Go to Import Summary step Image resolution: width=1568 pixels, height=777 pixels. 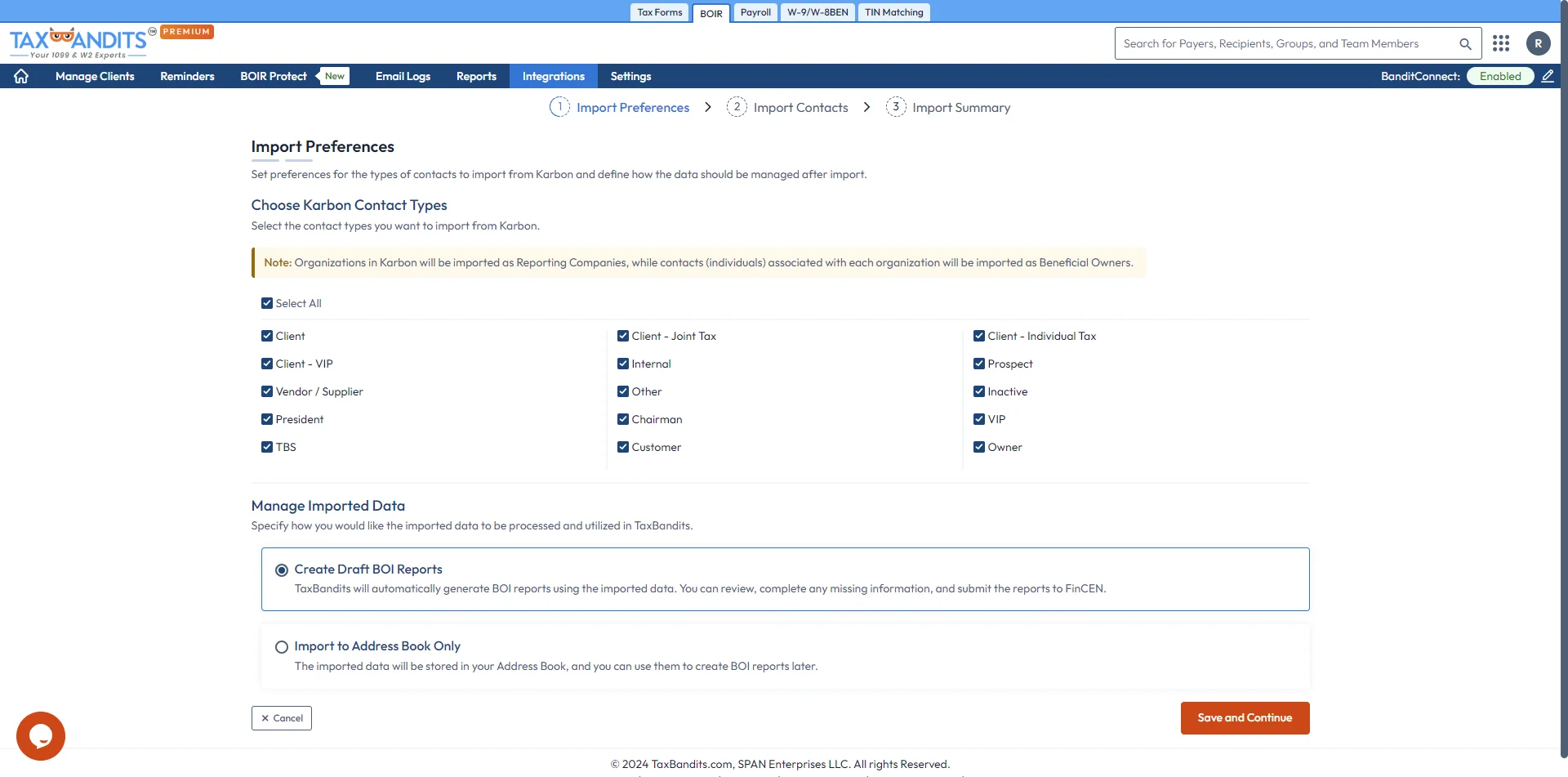(x=961, y=108)
